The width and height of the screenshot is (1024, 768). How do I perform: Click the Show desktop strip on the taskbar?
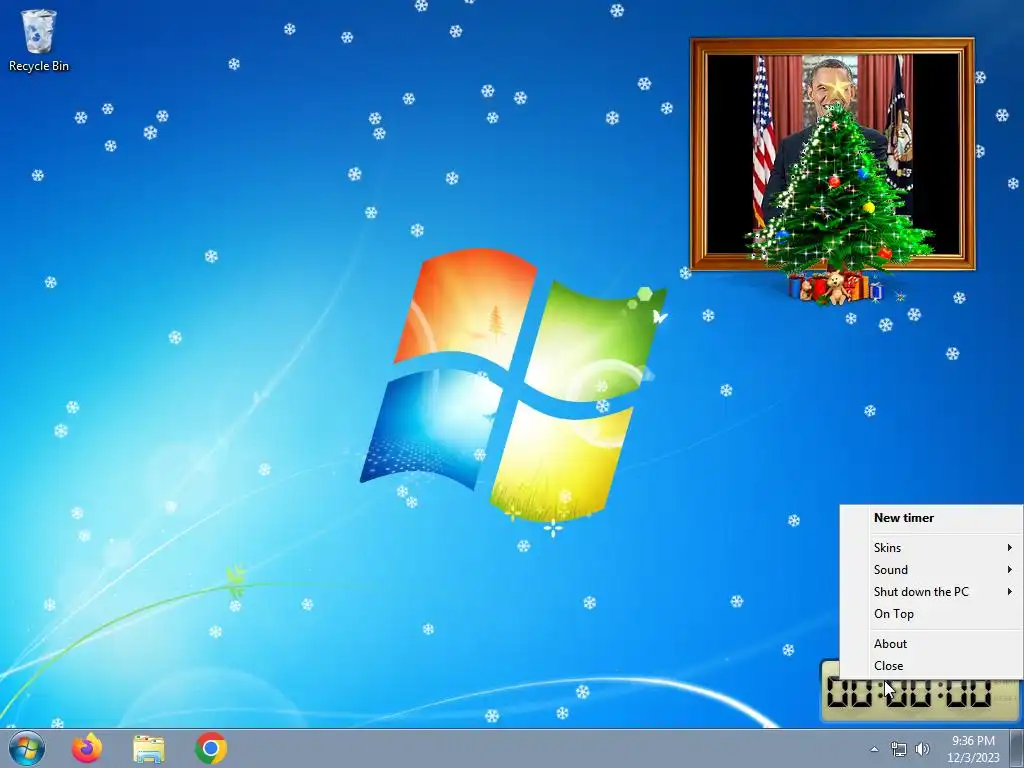click(x=1017, y=749)
